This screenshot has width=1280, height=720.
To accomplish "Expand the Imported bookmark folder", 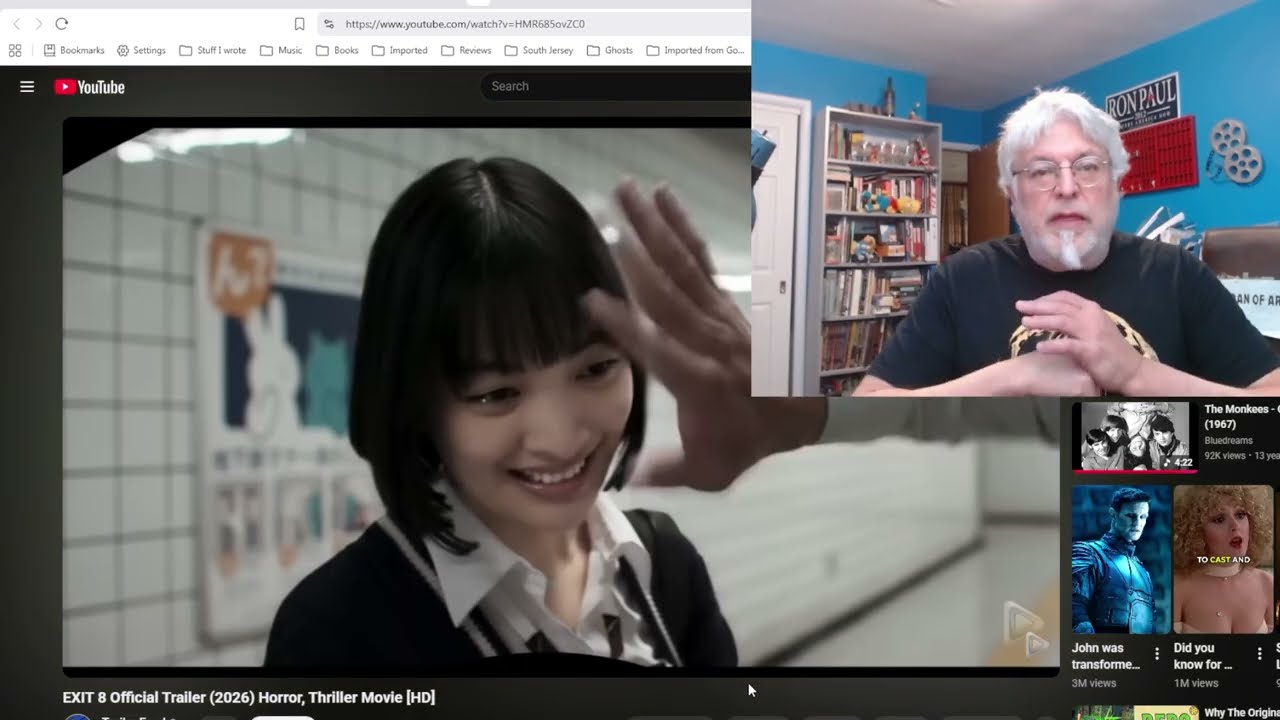I will (x=399, y=50).
